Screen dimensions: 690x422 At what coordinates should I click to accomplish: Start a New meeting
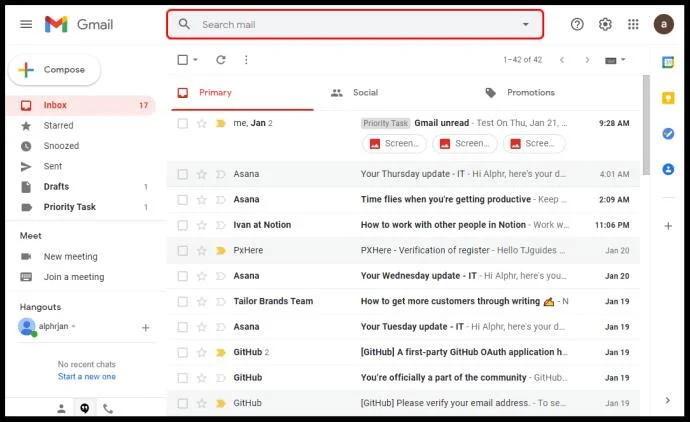point(70,257)
